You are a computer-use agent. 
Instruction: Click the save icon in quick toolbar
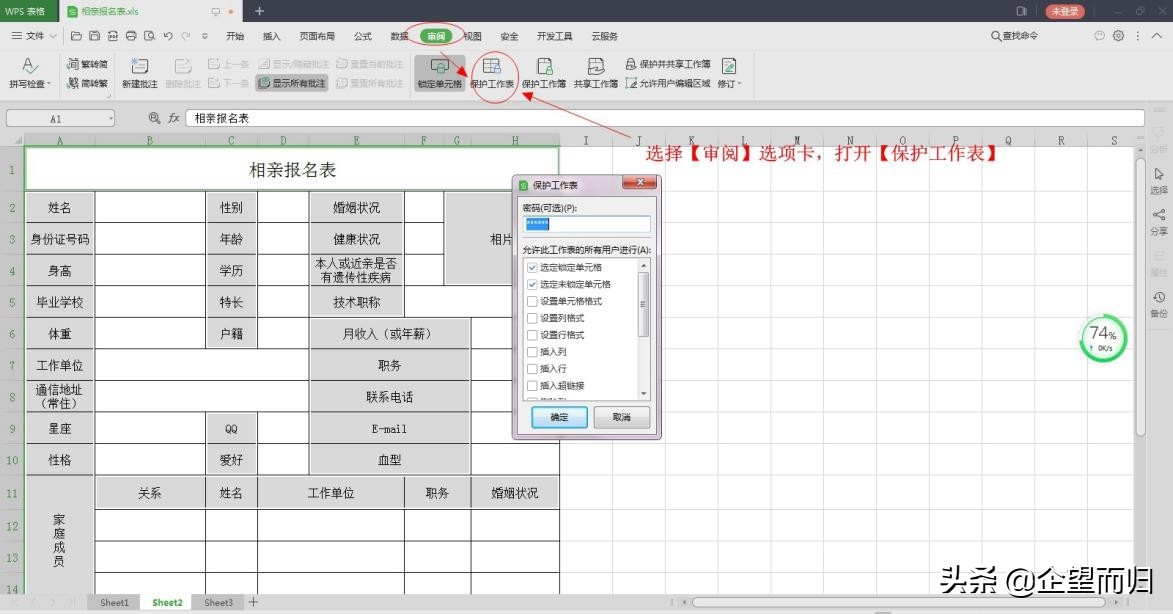(x=94, y=36)
